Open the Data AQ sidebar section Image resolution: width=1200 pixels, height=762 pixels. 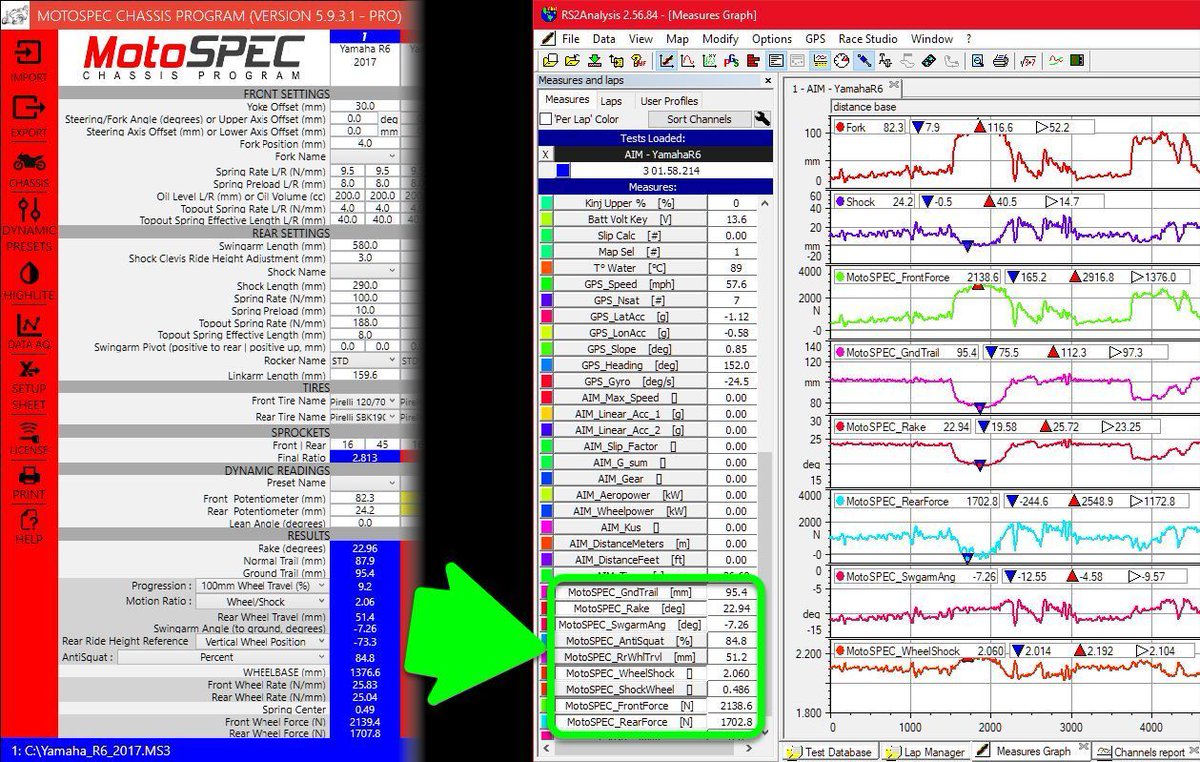[x=28, y=333]
